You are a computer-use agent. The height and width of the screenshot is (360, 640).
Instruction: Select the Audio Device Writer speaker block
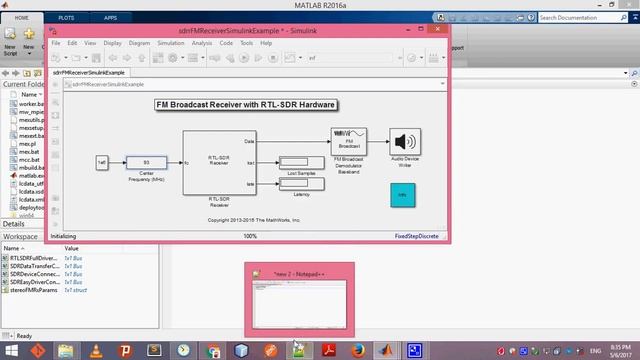(405, 142)
